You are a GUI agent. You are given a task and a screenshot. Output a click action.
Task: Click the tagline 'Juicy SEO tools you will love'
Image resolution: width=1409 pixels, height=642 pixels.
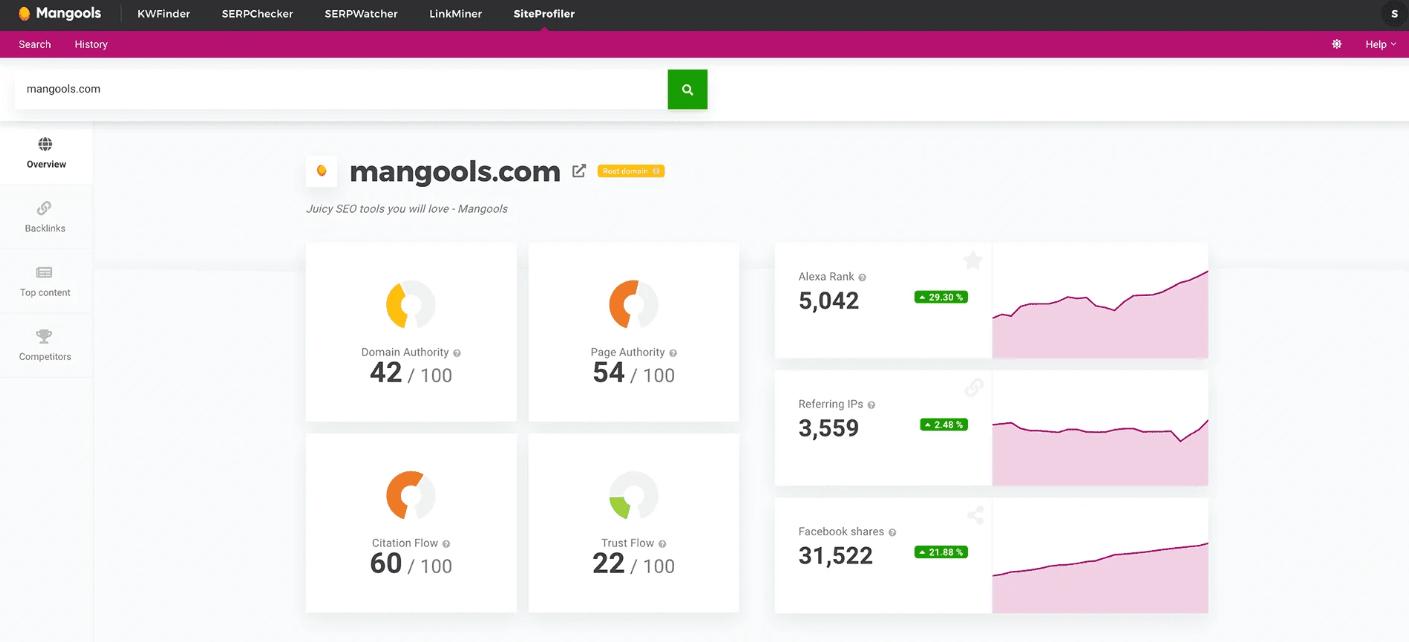tap(378, 209)
